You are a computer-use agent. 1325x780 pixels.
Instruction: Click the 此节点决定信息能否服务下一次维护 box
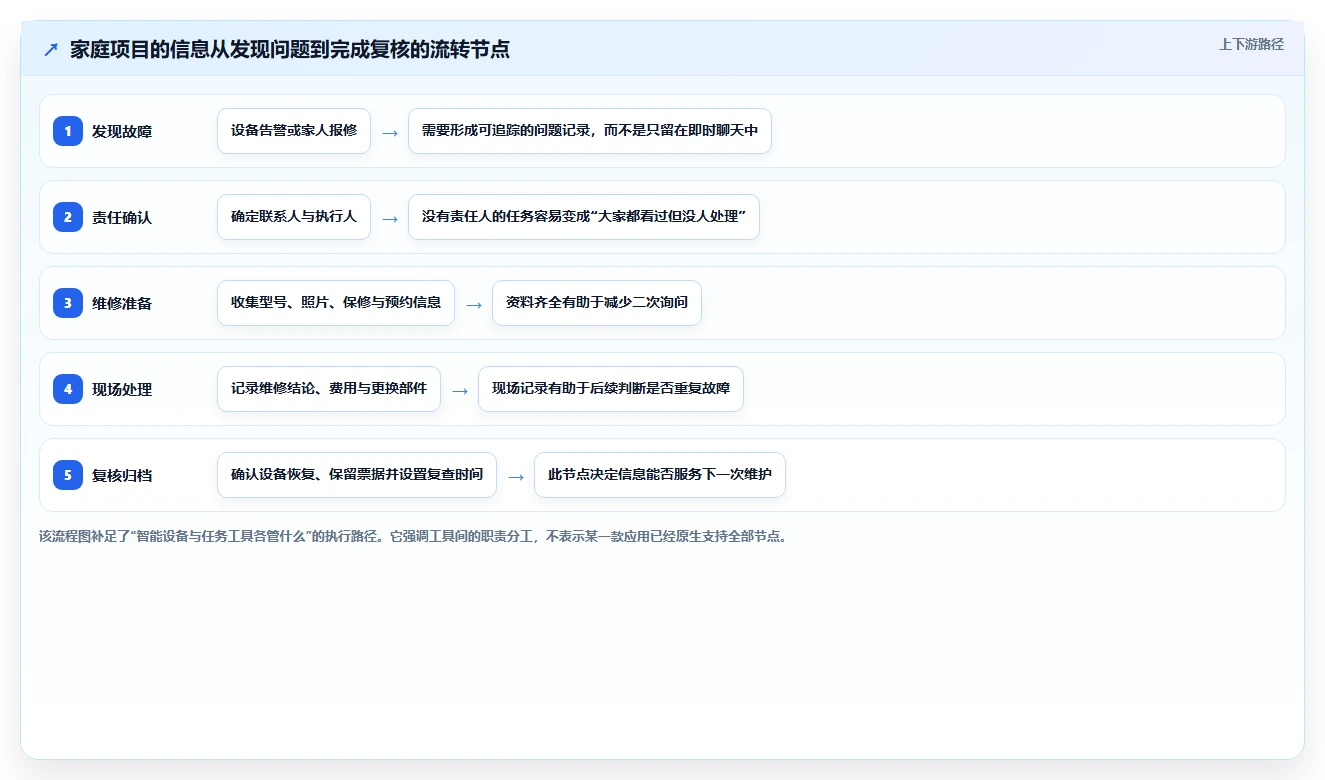(x=660, y=475)
